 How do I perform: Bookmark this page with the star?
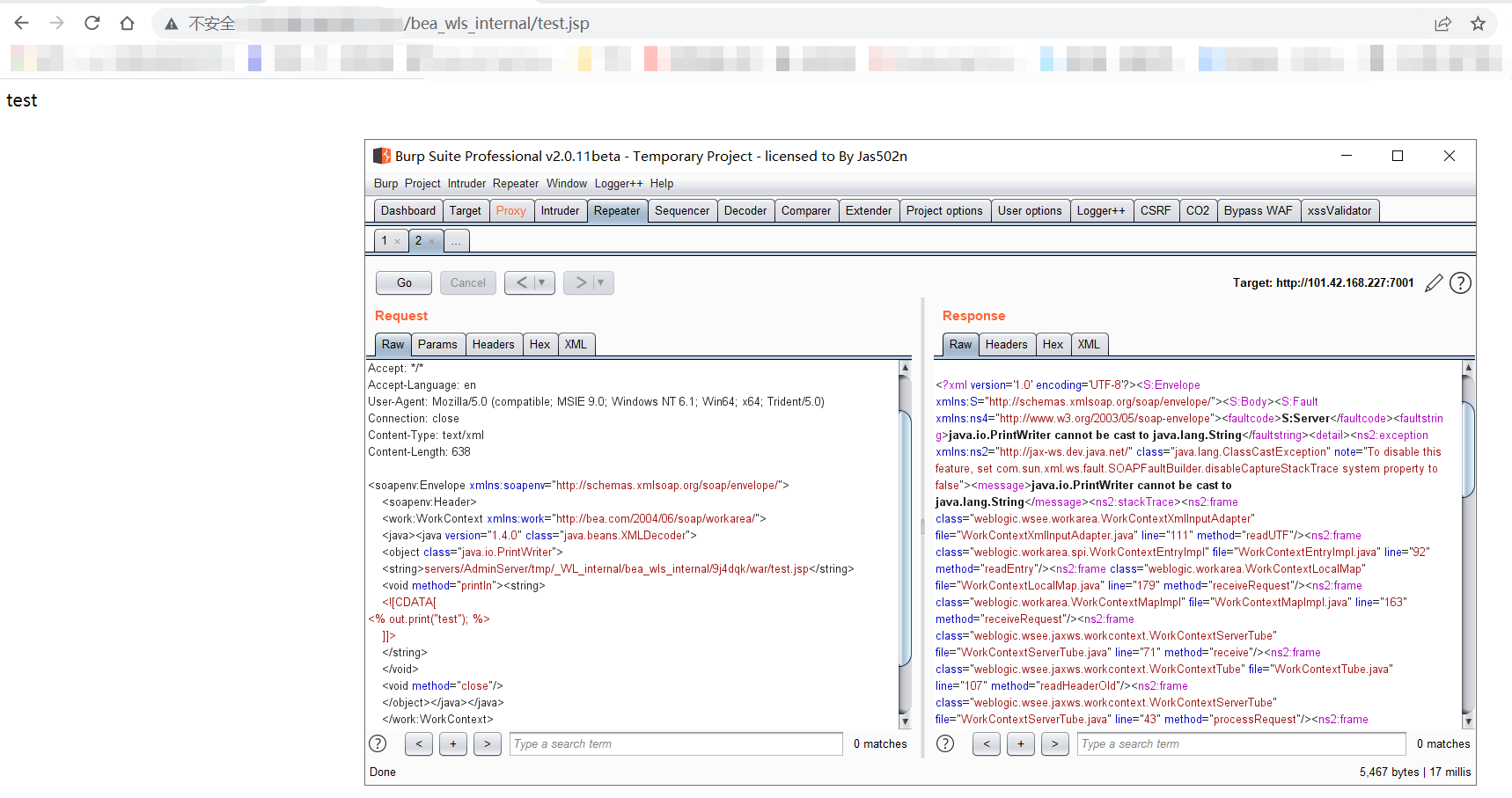[1478, 24]
